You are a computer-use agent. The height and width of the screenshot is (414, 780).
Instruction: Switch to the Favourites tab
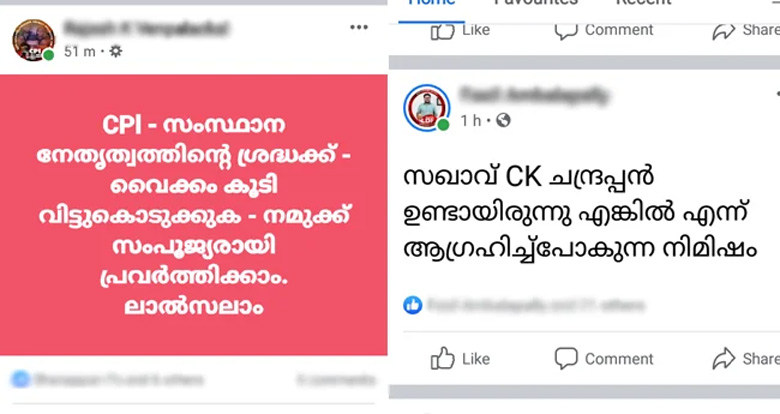pyautogui.click(x=536, y=3)
